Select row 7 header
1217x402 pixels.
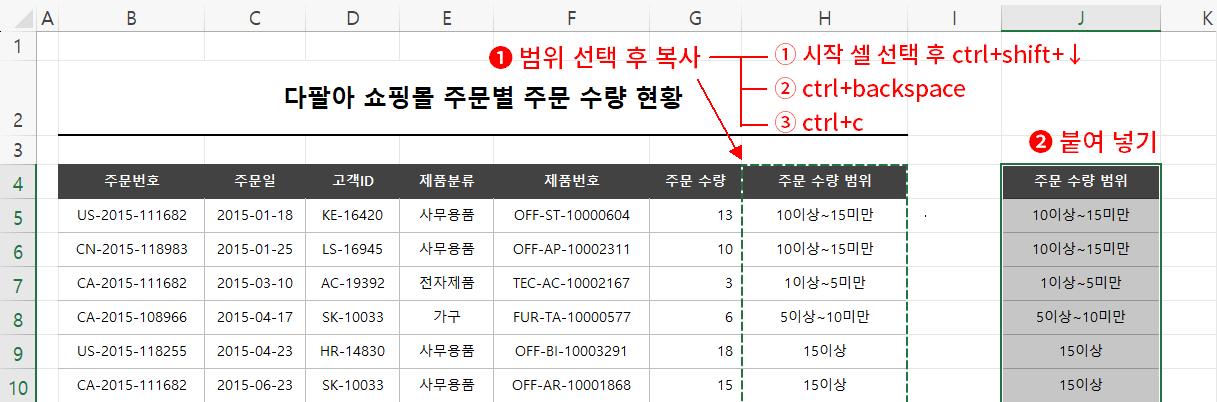(x=18, y=284)
